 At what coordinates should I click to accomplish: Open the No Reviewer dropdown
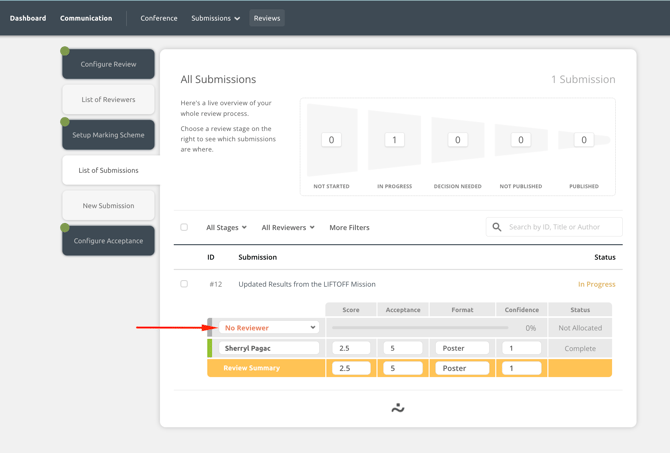point(269,328)
